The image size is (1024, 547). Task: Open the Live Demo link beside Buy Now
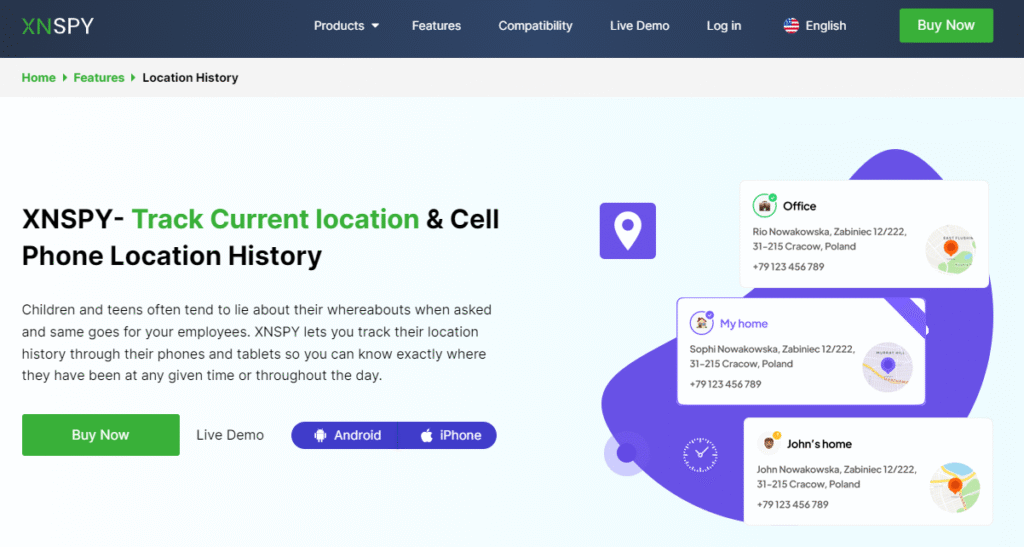[230, 435]
